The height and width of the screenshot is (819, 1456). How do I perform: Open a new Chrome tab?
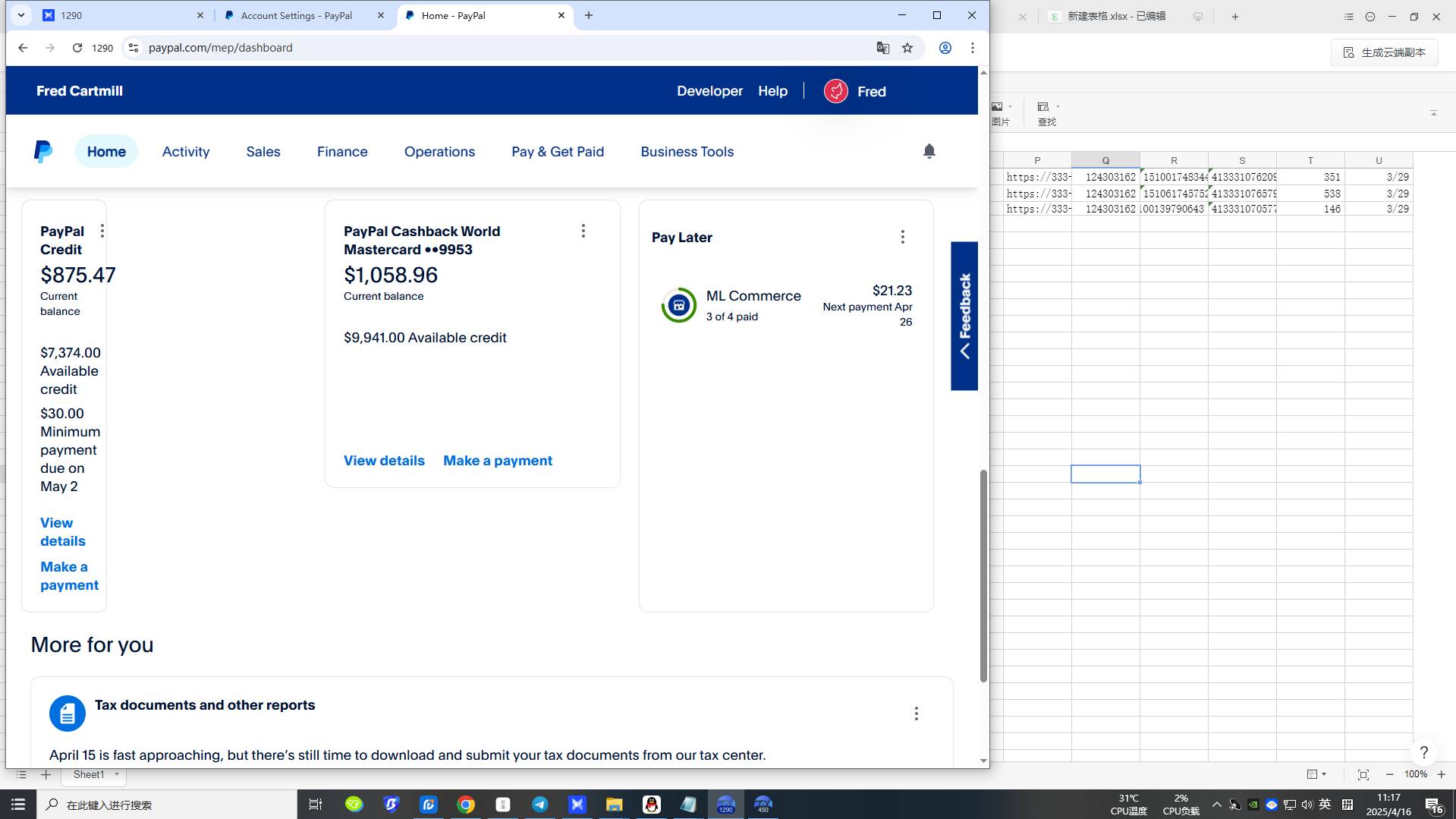click(x=589, y=15)
